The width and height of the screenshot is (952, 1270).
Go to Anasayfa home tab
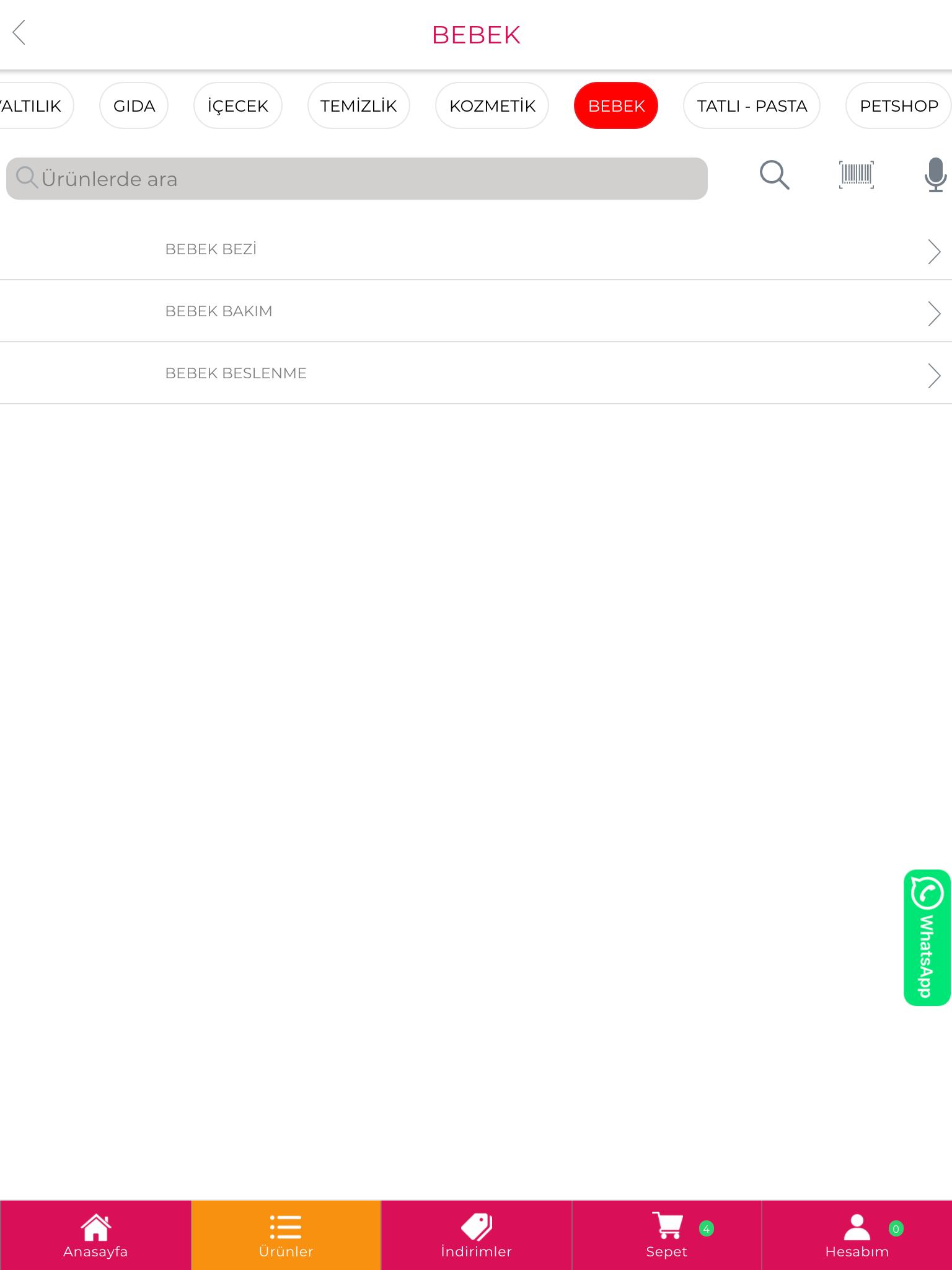tap(95, 1235)
